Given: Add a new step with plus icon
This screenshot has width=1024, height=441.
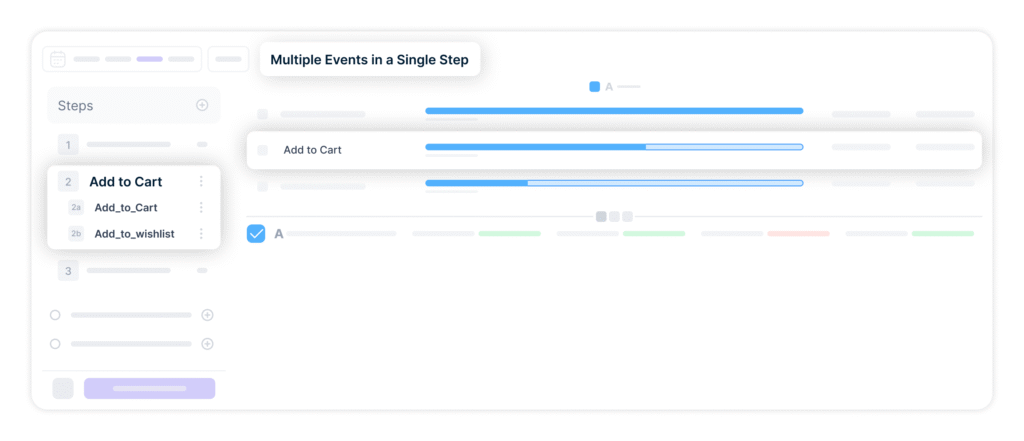Looking at the screenshot, I should 202,105.
